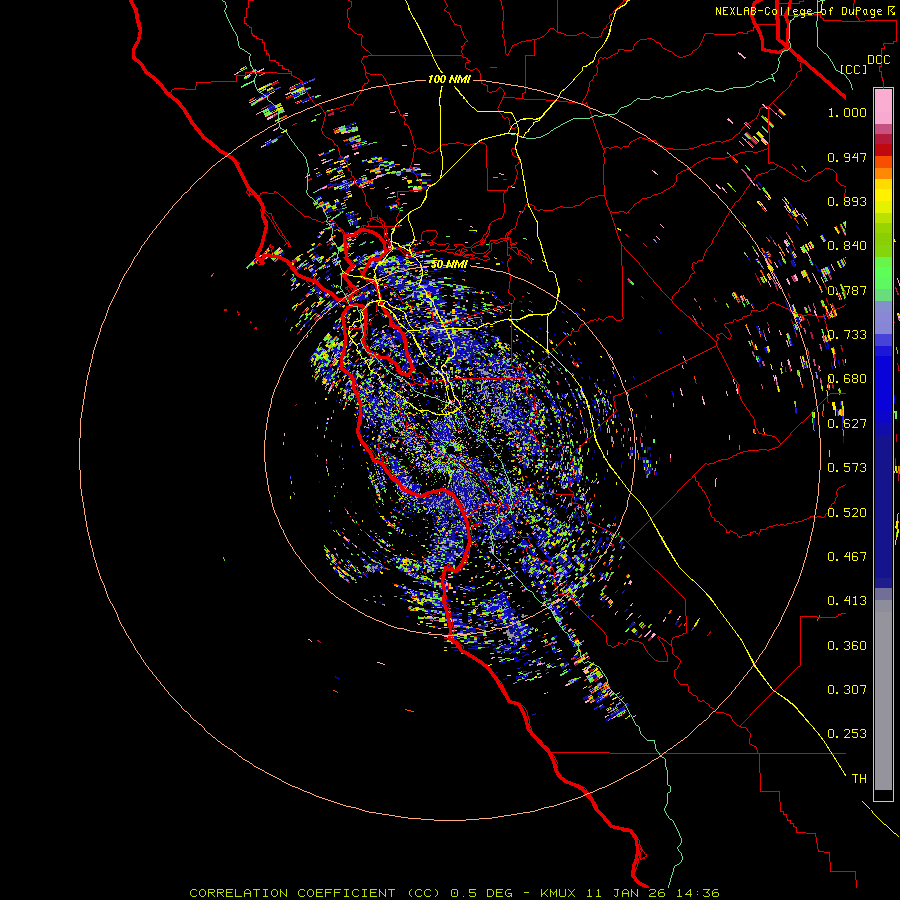Click the NEXLAB-College of DuPage header text
900x900 pixels.
tap(805, 11)
